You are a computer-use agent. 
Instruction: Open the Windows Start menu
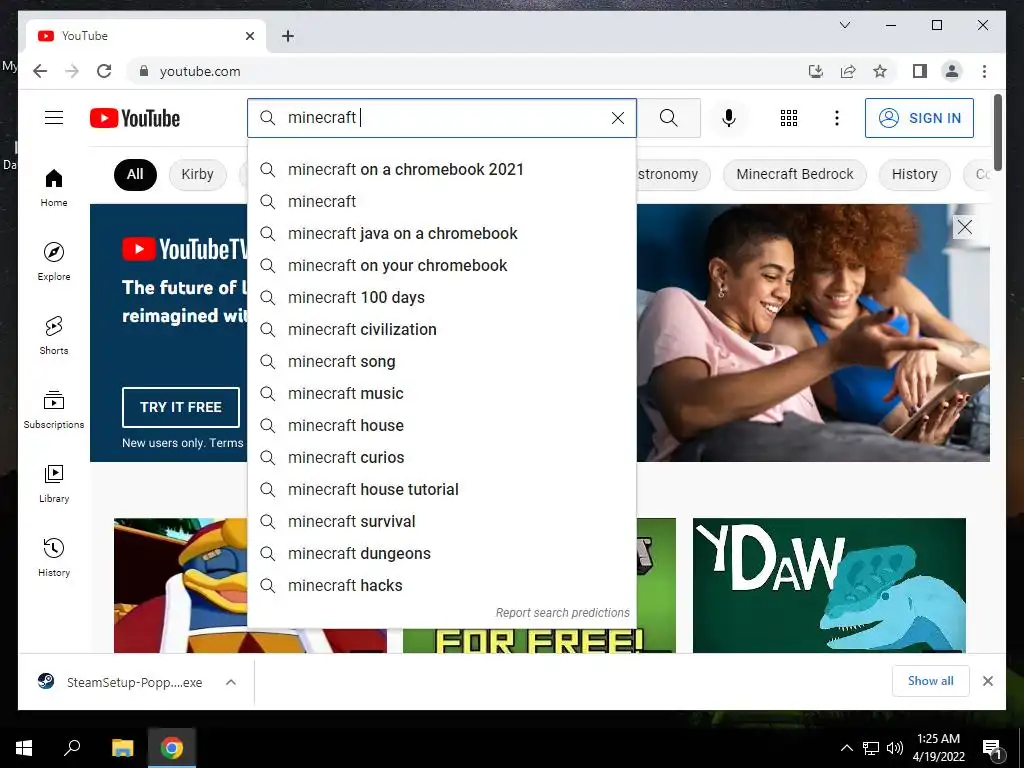tap(24, 748)
